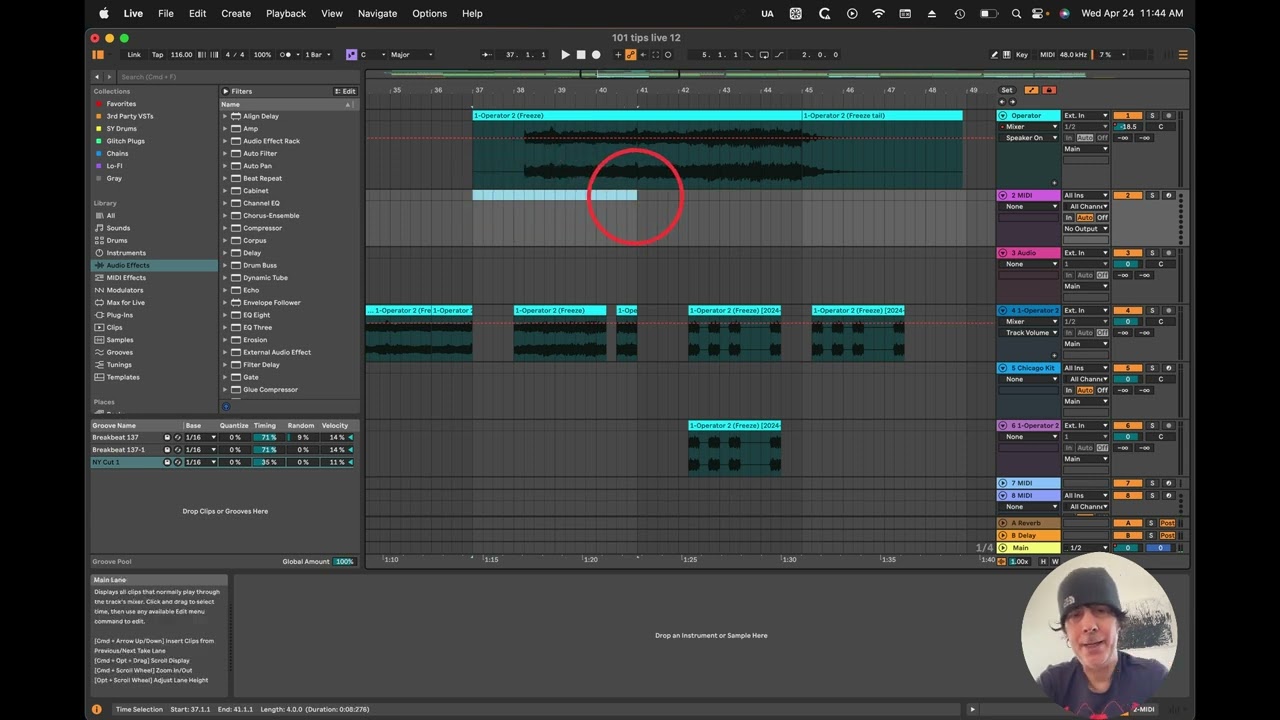
Task: Click the Link button
Action: (x=134, y=55)
